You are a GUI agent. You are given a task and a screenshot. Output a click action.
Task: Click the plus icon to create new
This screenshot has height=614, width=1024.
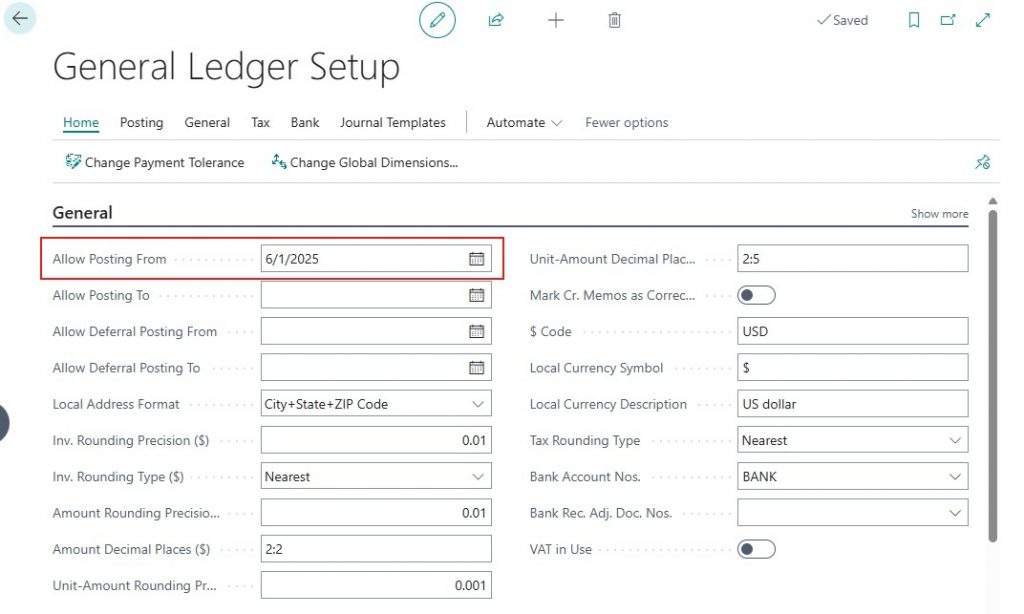556,20
